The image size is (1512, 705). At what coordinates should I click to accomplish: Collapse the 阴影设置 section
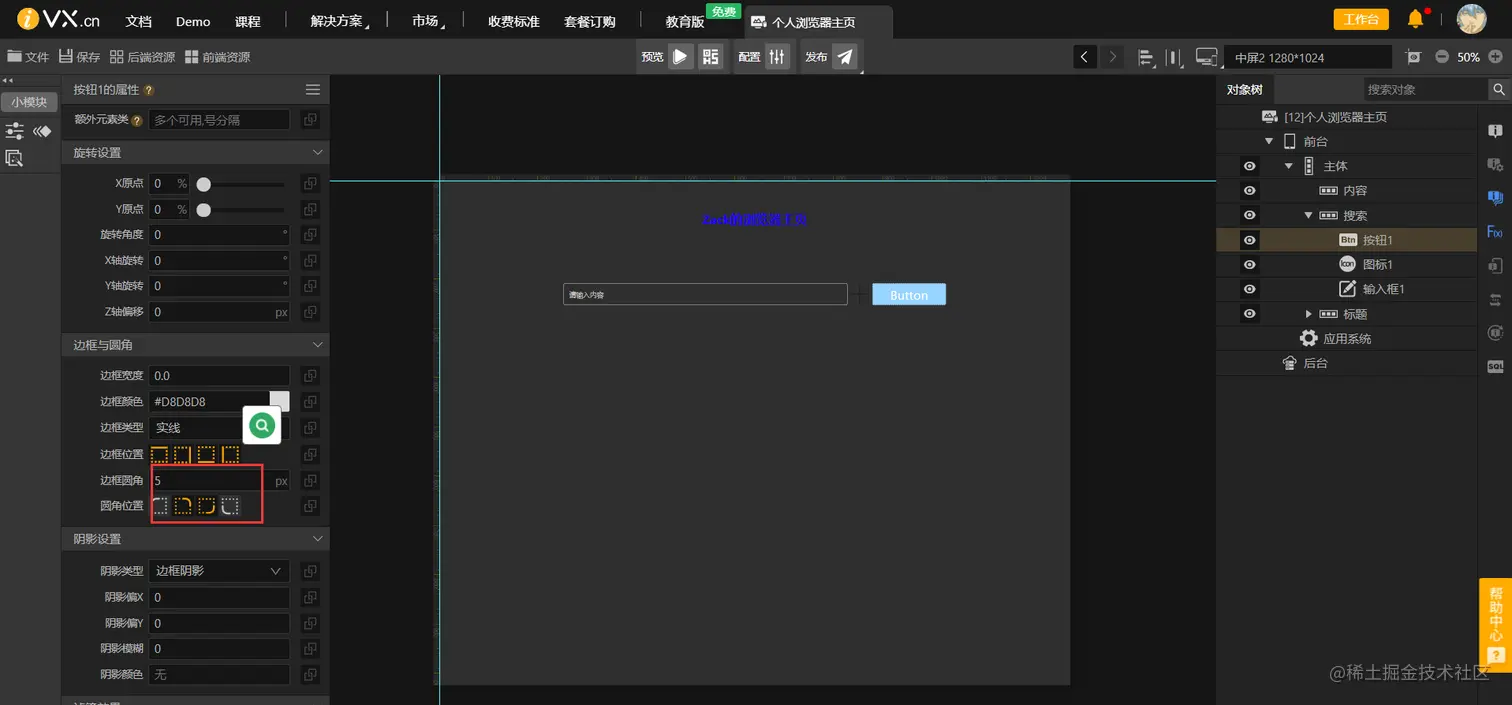click(x=318, y=538)
